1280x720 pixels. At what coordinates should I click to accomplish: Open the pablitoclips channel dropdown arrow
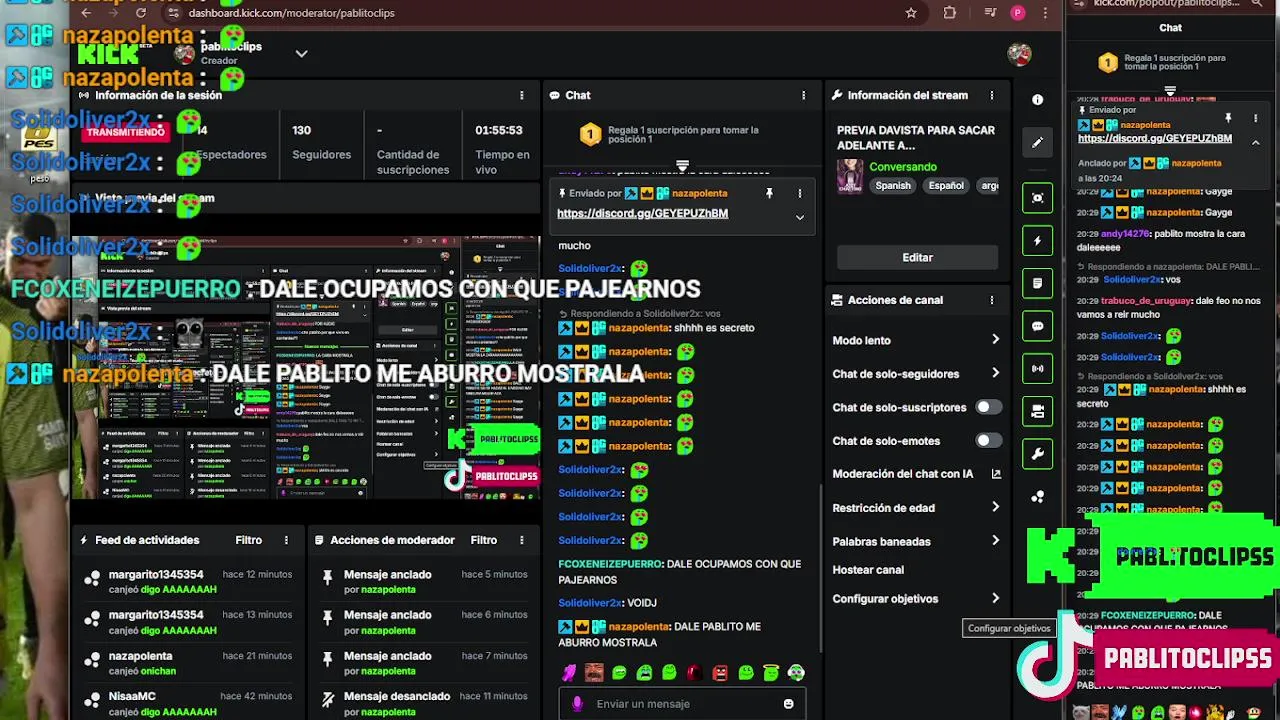coord(301,53)
